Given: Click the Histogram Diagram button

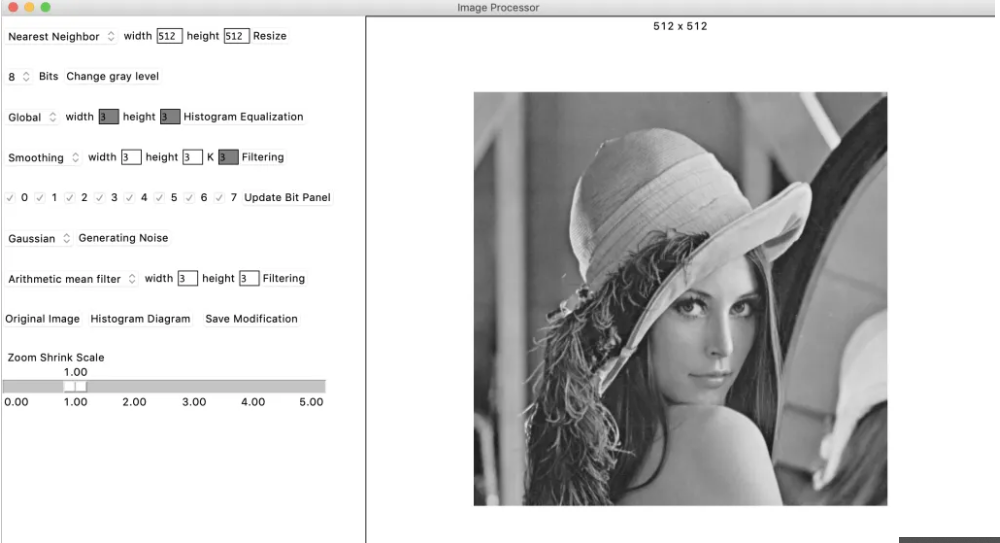Looking at the screenshot, I should click(x=140, y=319).
